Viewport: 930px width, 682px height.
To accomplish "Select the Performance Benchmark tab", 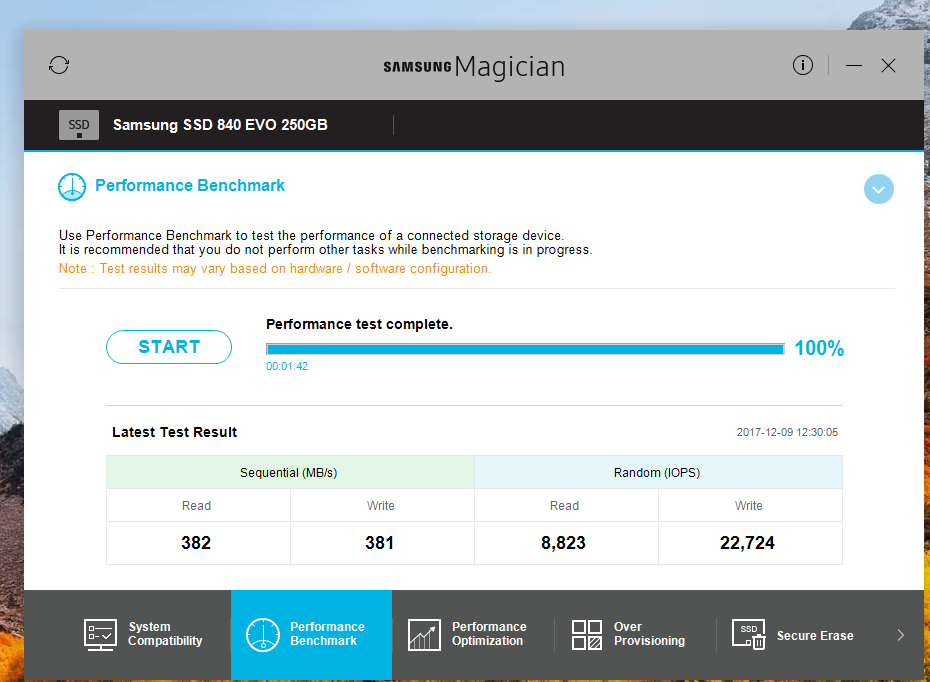I will pos(311,635).
